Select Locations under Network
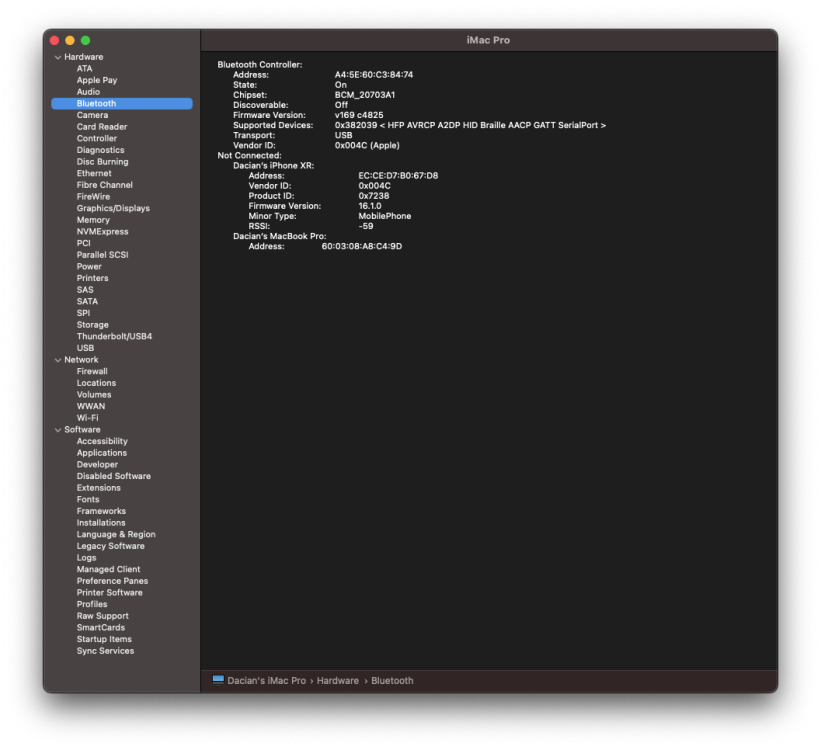Viewport: 821px width, 750px height. 96,383
